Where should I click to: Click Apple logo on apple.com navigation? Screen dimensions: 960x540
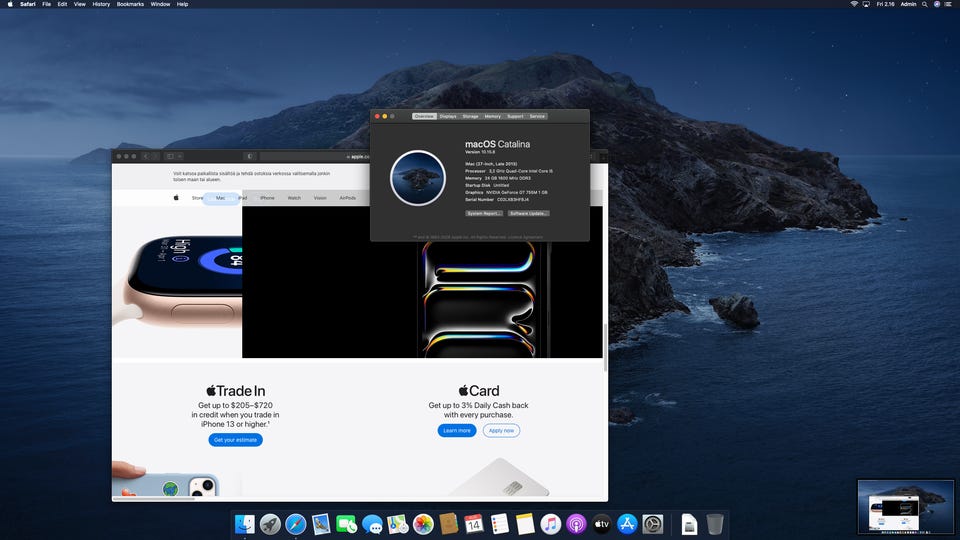pos(176,198)
